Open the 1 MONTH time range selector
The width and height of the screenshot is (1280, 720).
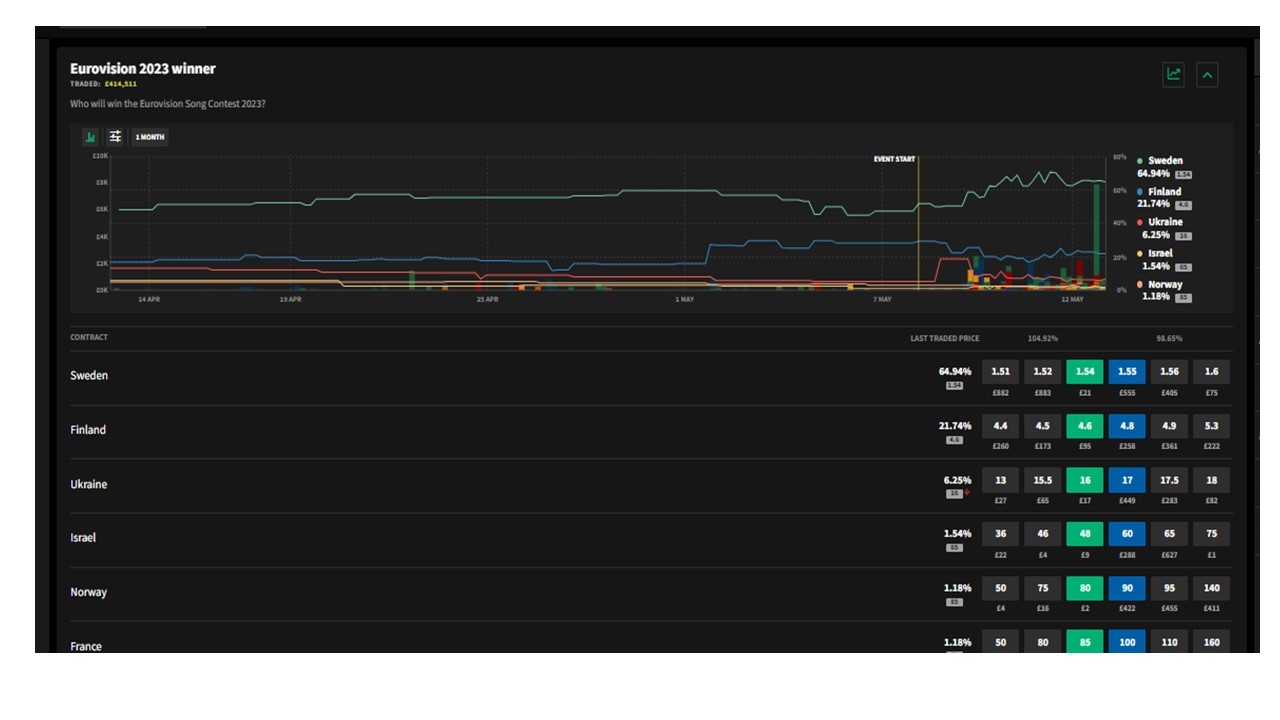(x=150, y=137)
